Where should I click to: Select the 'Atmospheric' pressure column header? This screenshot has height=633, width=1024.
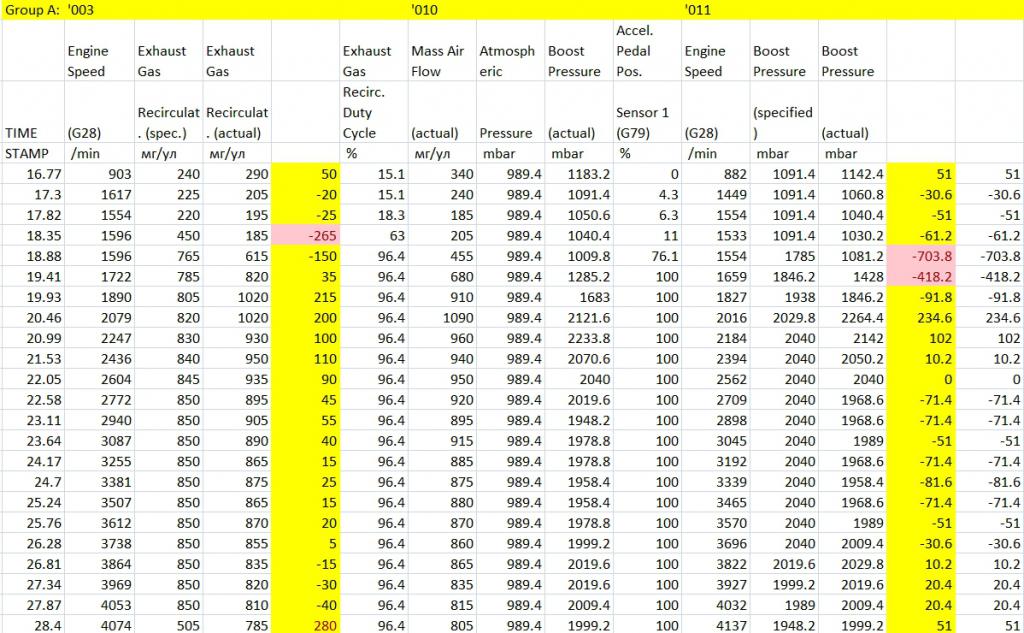[510, 50]
